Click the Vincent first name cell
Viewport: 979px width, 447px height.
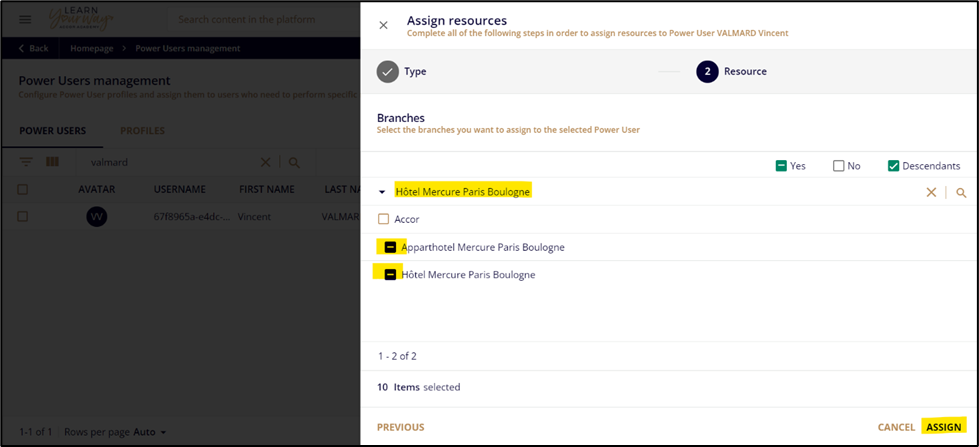[x=255, y=217]
